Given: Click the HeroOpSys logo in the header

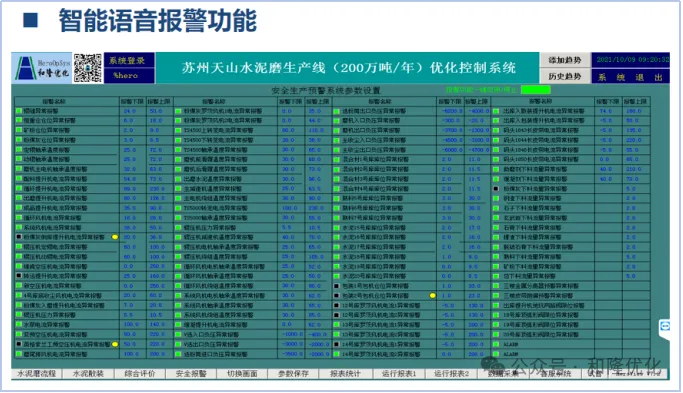Looking at the screenshot, I should (x=42, y=68).
